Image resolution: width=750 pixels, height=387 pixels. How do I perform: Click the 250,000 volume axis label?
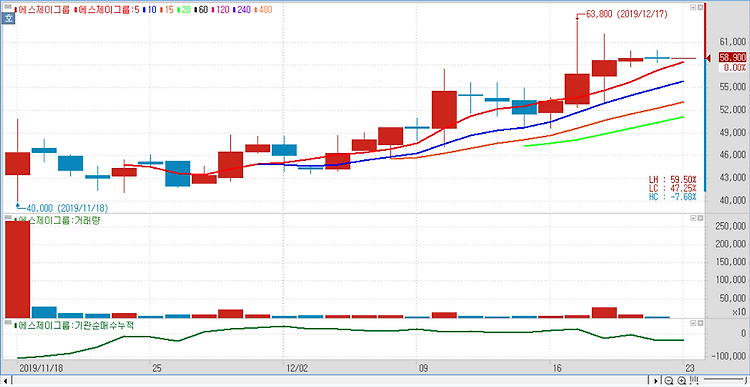pyautogui.click(x=730, y=227)
